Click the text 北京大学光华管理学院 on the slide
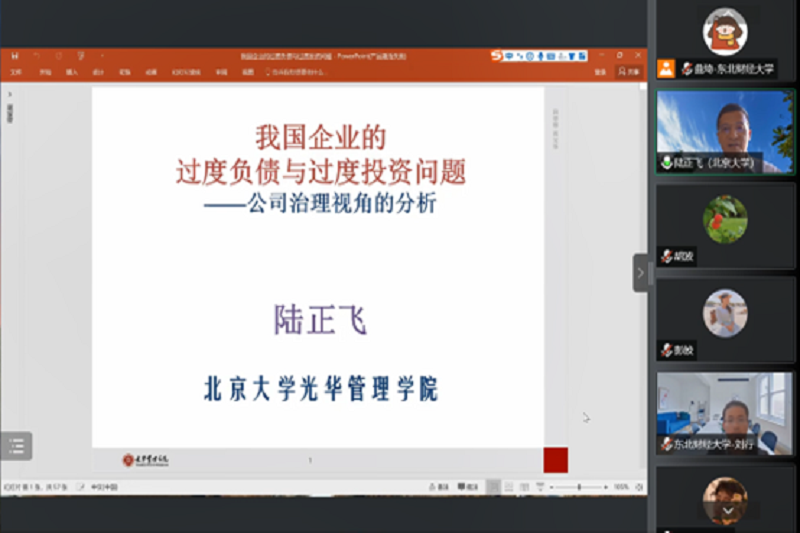 pyautogui.click(x=320, y=389)
